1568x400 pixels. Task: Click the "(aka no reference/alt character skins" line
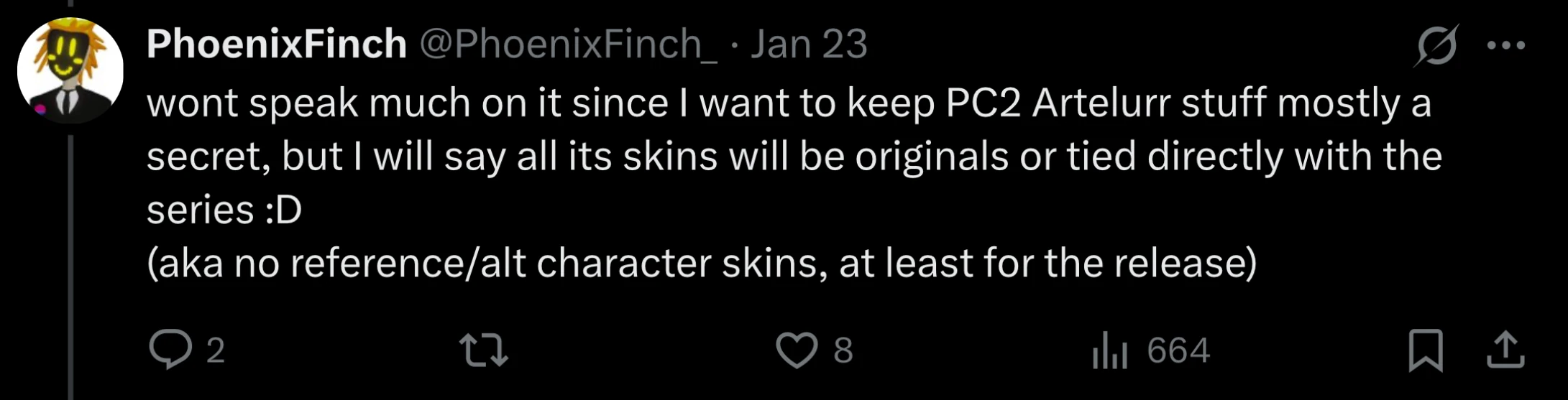[x=702, y=264]
